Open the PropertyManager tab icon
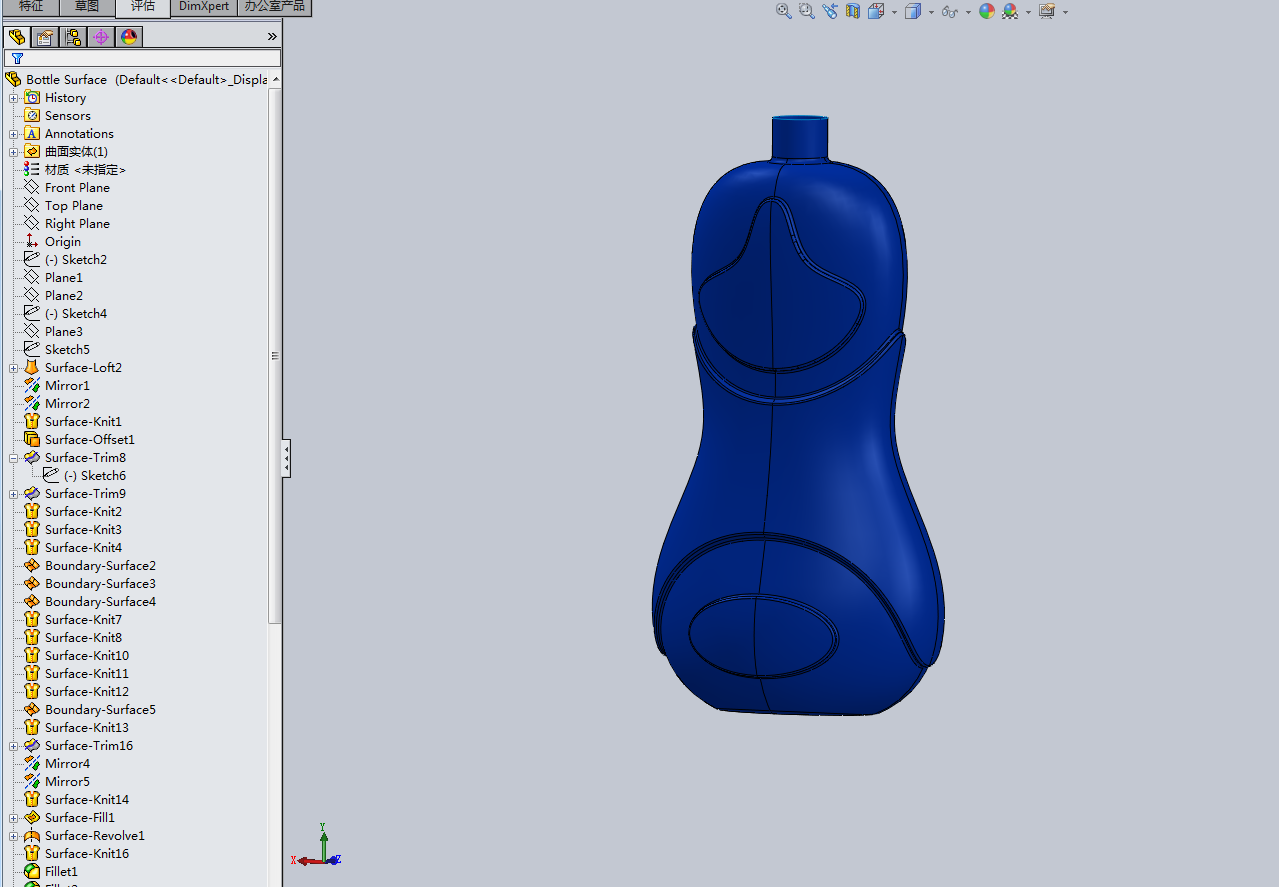The height and width of the screenshot is (887, 1279). coord(45,37)
